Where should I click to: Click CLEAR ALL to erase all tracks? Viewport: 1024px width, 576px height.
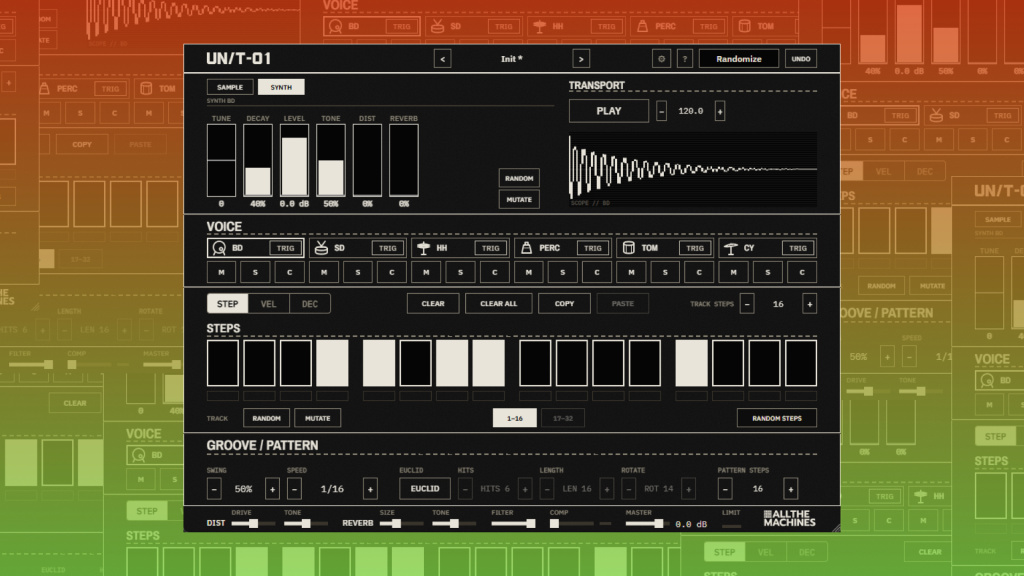coord(498,304)
